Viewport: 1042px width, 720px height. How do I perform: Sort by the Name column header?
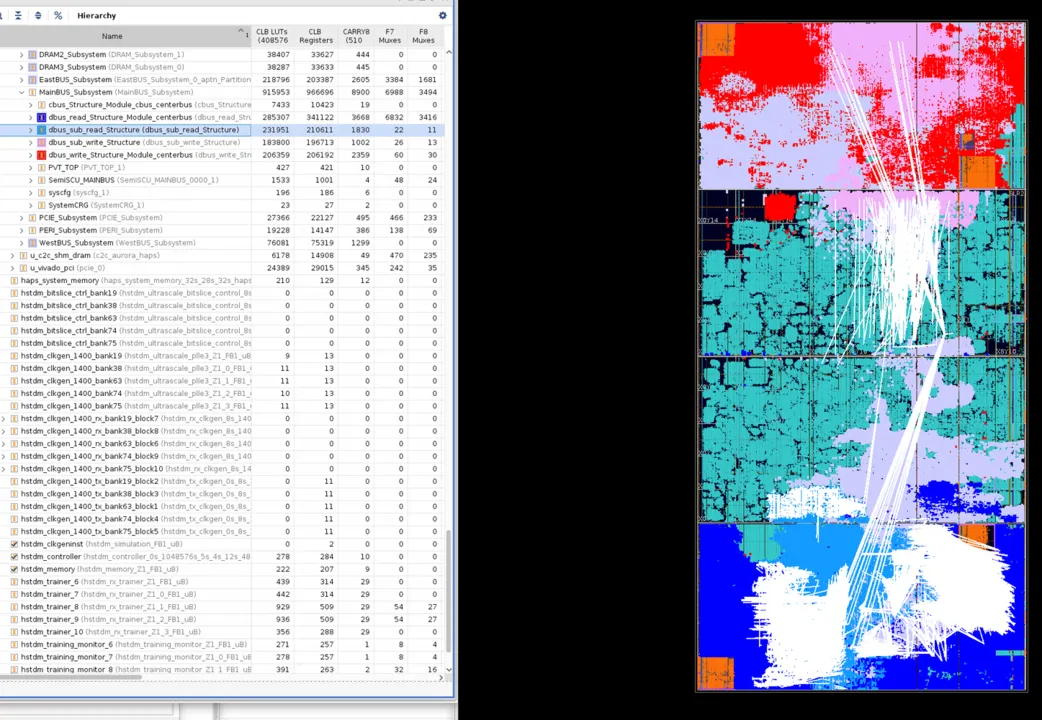[112, 36]
